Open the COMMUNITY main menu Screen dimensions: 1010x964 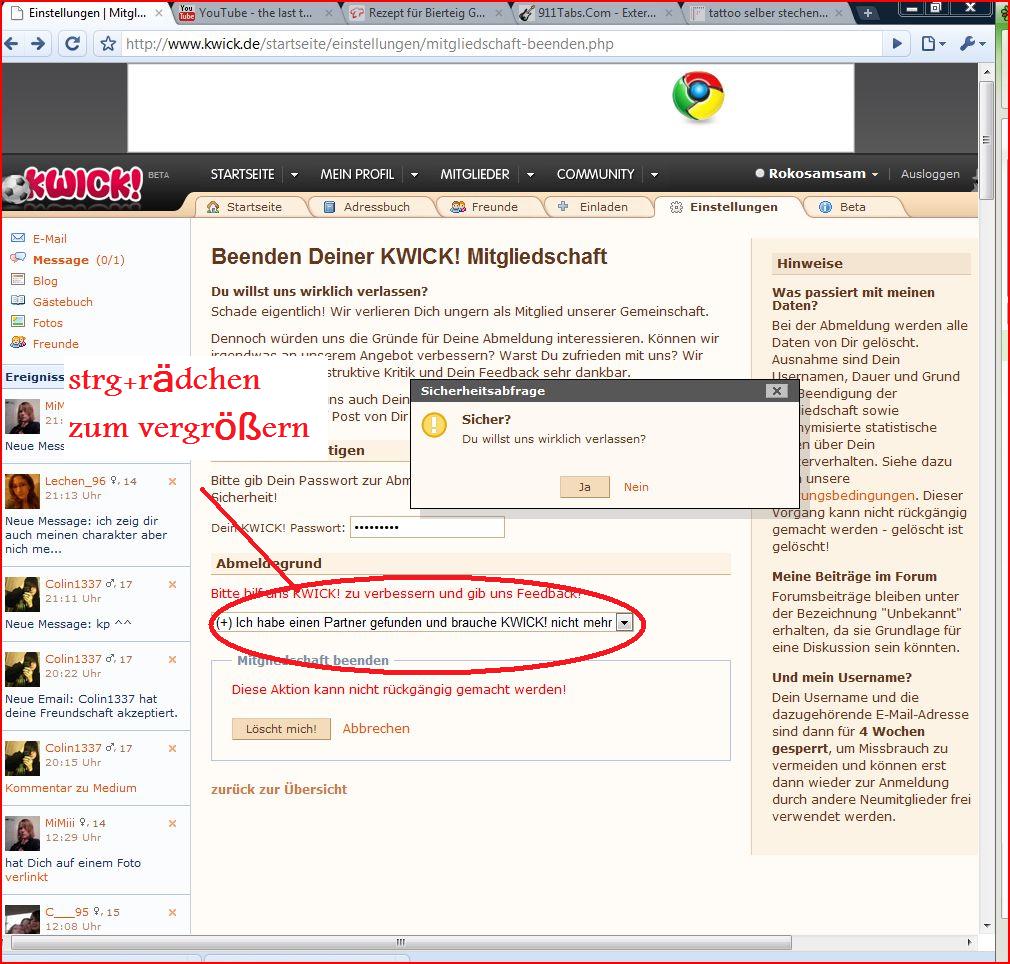coord(595,175)
